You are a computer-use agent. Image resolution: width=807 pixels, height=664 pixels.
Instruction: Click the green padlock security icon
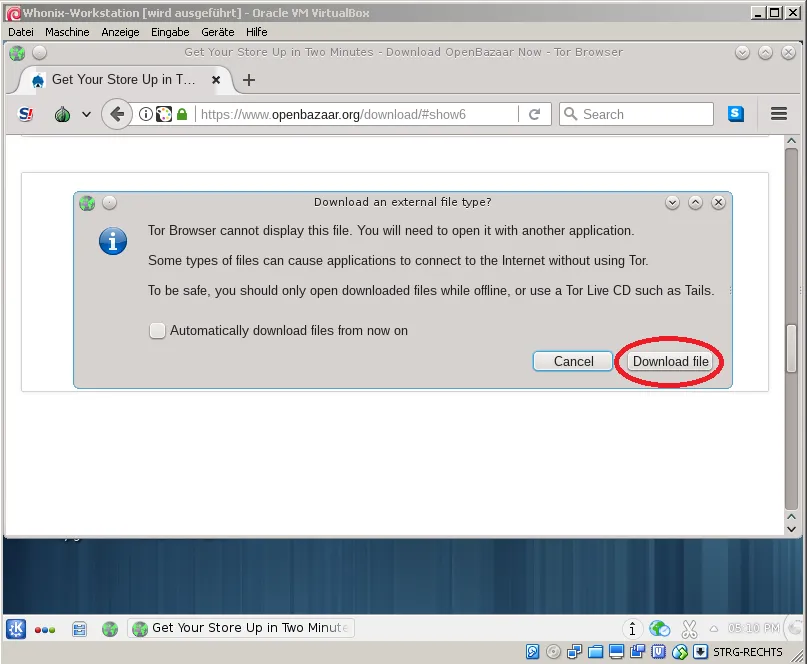coord(182,114)
